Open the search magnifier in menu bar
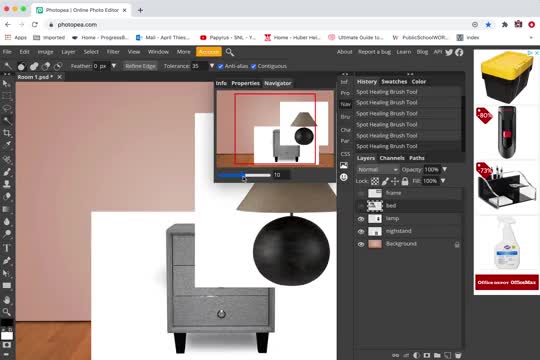 [230, 52]
